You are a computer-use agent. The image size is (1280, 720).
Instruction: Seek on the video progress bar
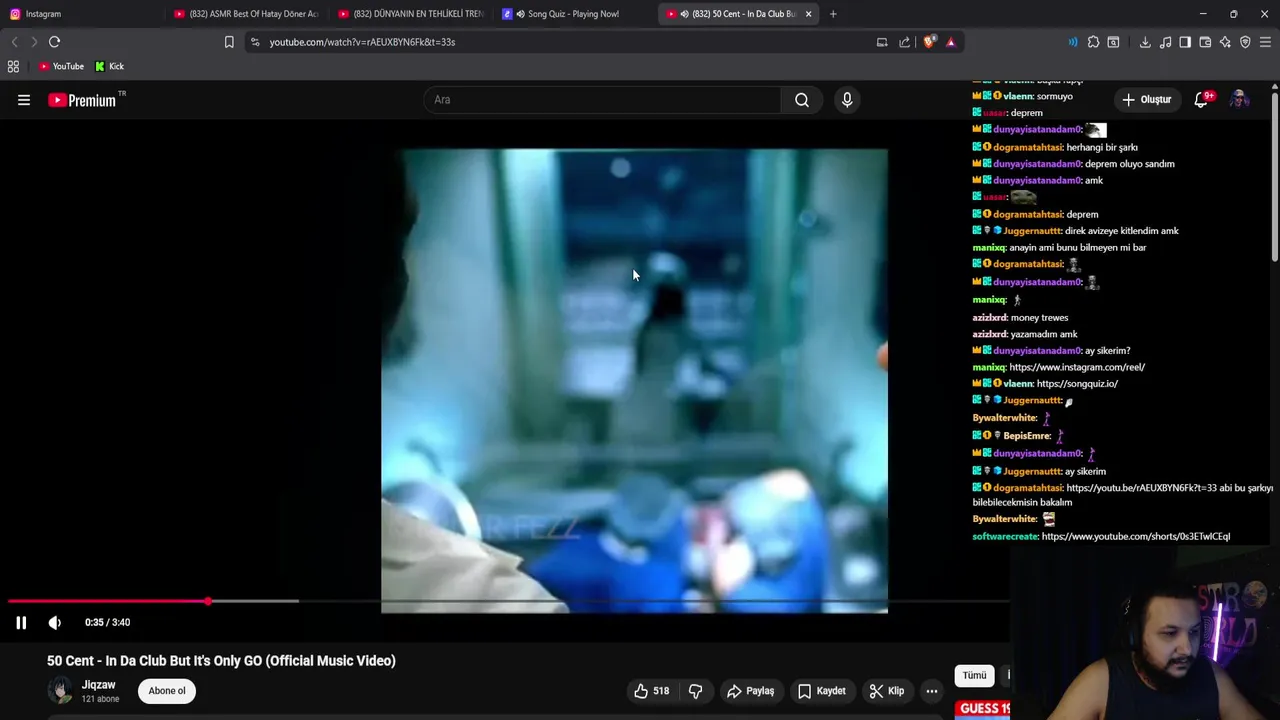click(x=508, y=601)
